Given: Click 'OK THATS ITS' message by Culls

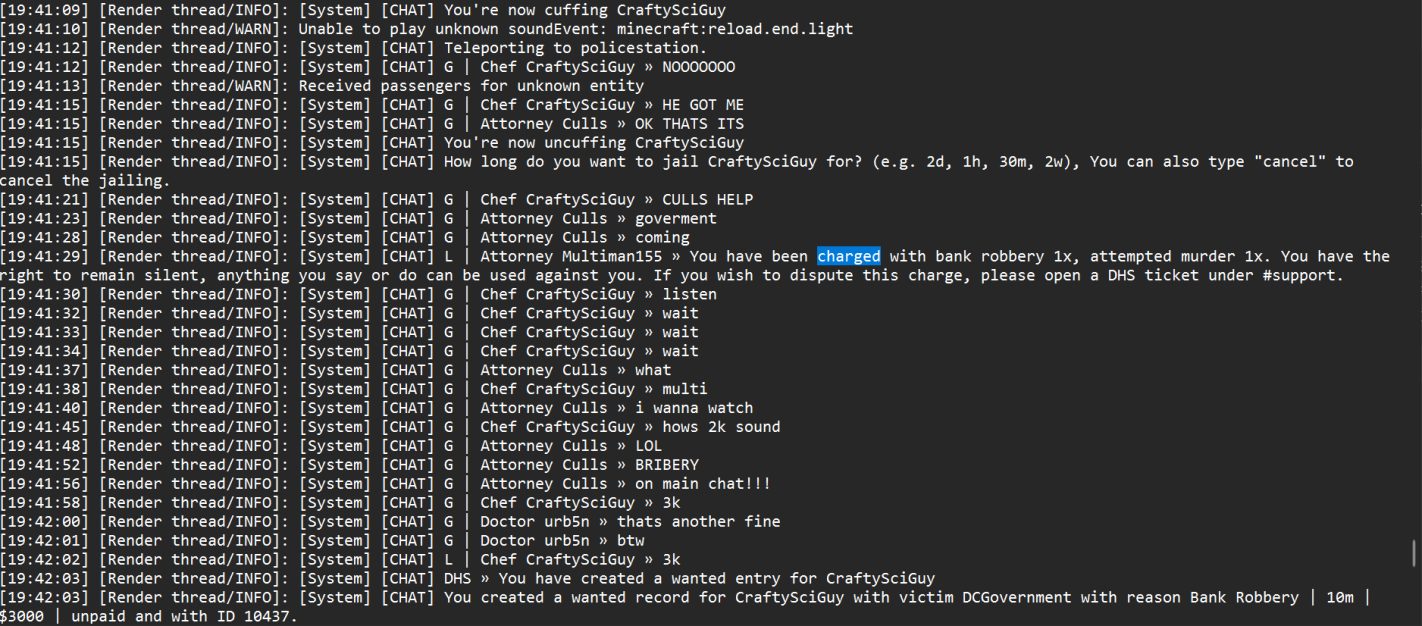Looking at the screenshot, I should (689, 124).
